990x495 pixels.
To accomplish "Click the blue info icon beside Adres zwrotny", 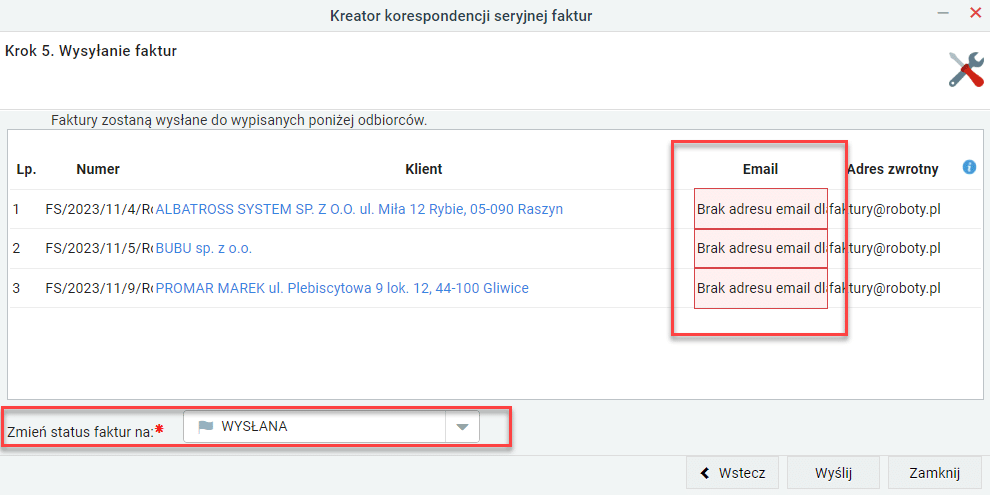I will coord(969,167).
